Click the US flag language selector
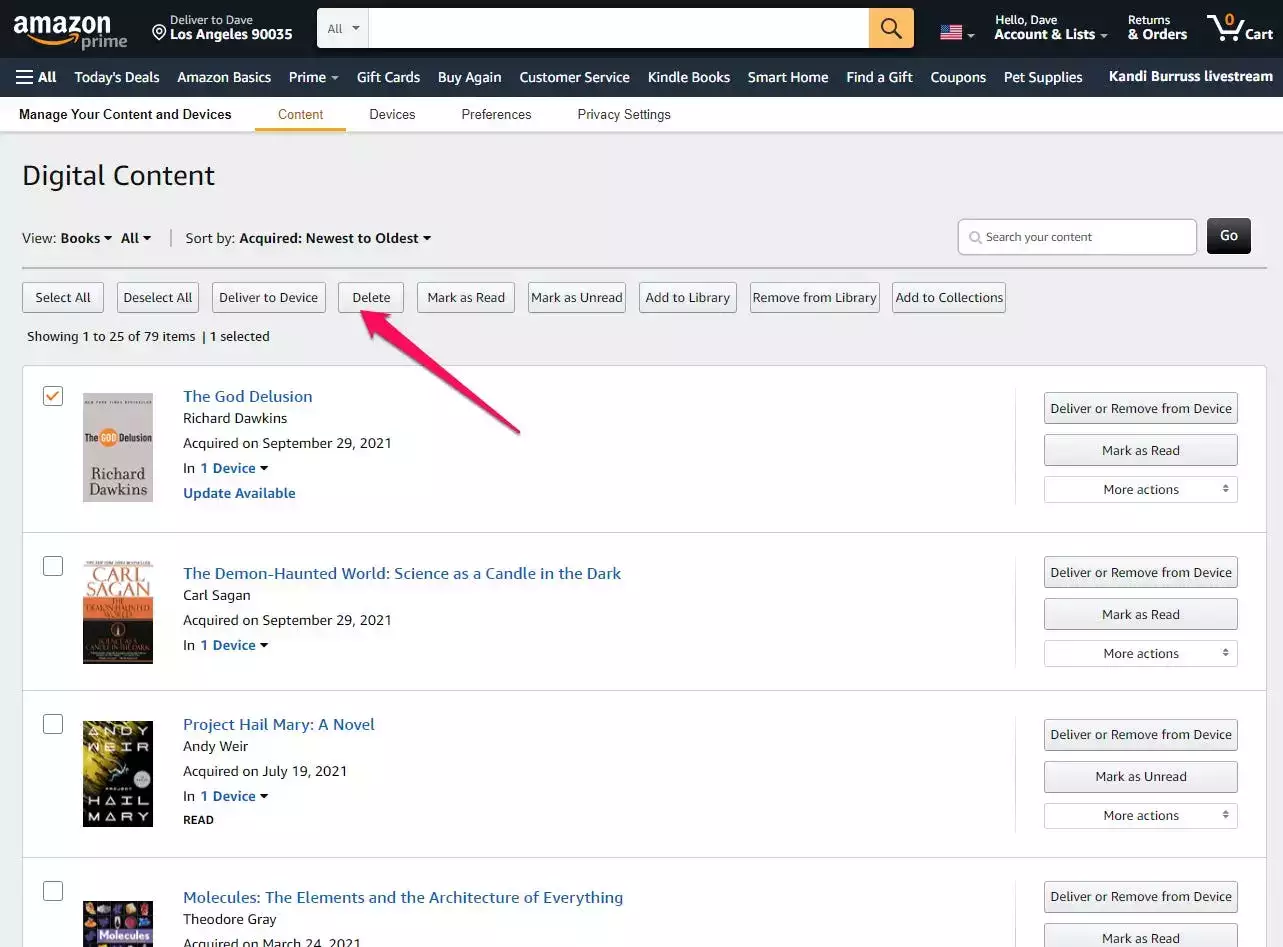Screen dimensions: 1283x947 (956, 33)
